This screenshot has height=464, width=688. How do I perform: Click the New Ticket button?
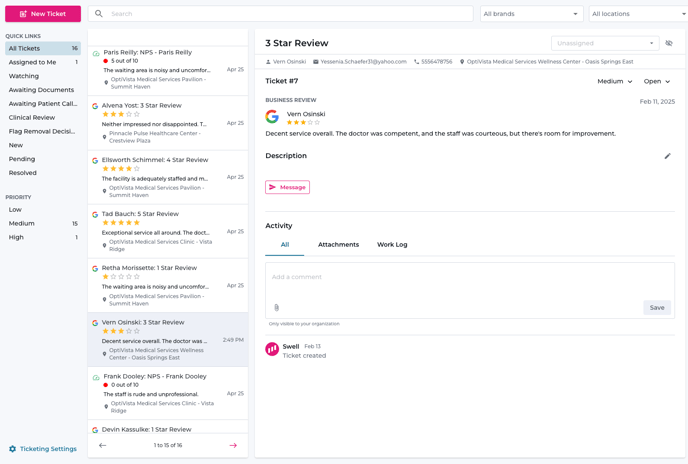click(x=43, y=14)
